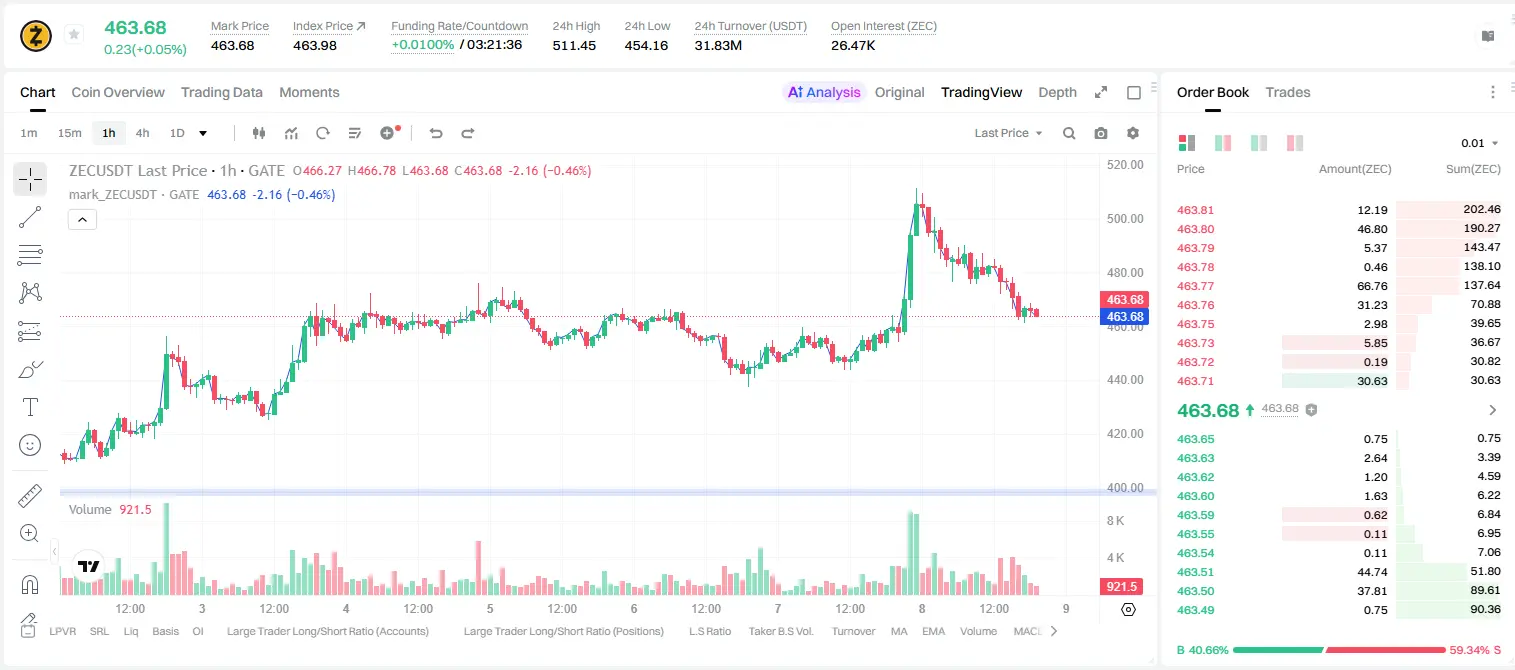Switch chart to Depth view
Image resolution: width=1515 pixels, height=670 pixels.
1057,92
